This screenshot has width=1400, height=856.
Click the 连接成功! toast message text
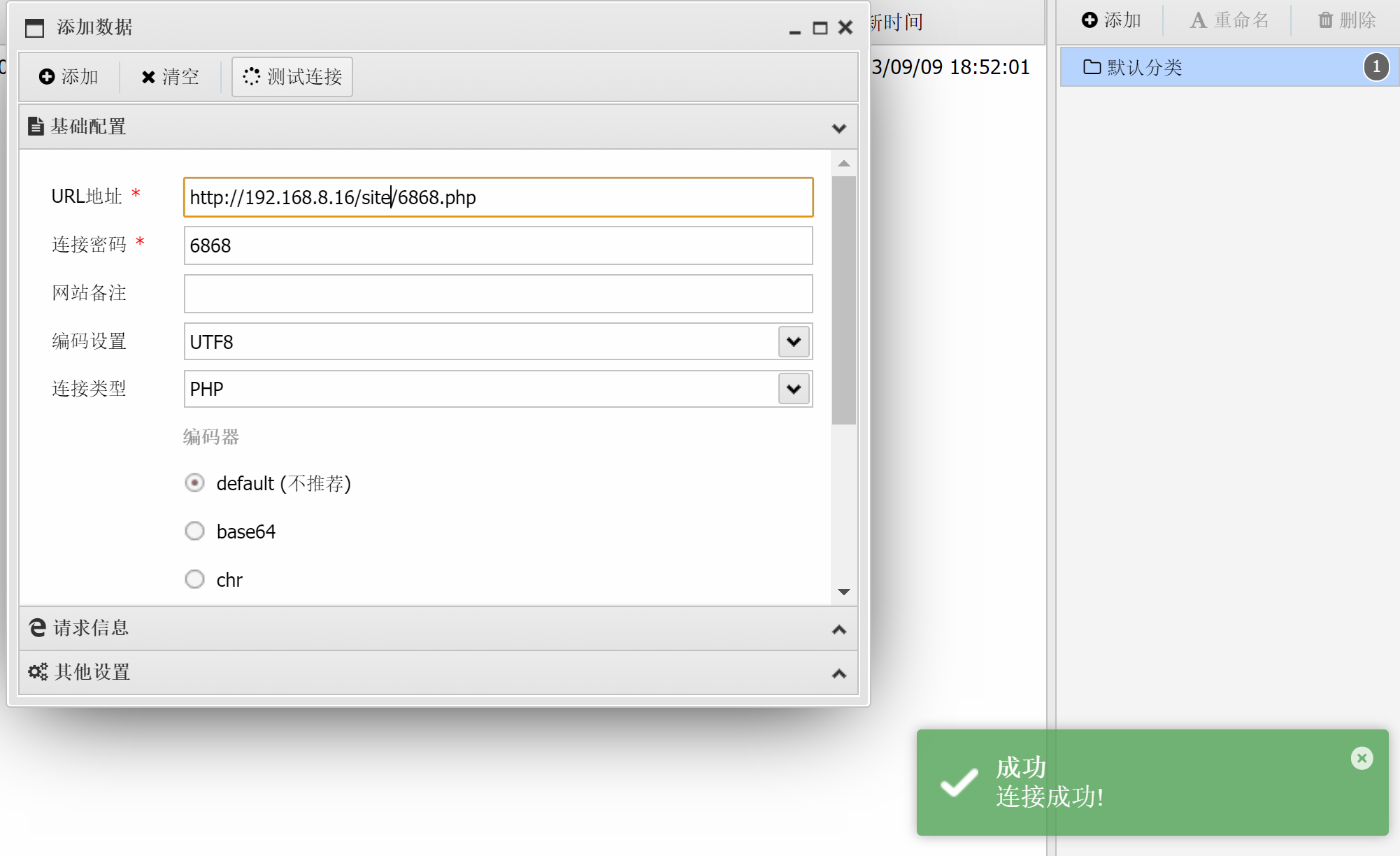point(1050,797)
